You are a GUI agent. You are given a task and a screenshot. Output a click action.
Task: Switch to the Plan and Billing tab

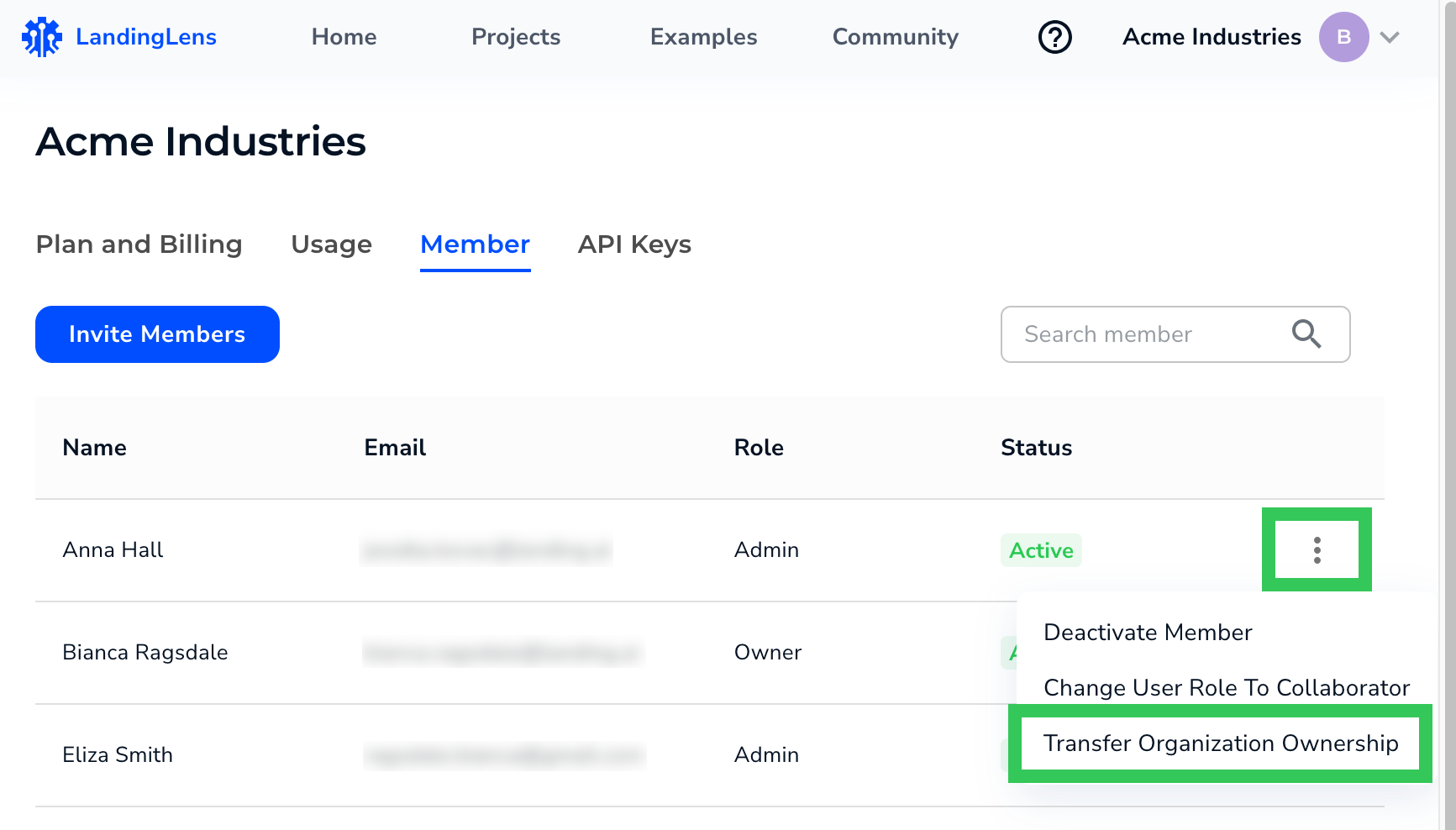pyautogui.click(x=139, y=244)
